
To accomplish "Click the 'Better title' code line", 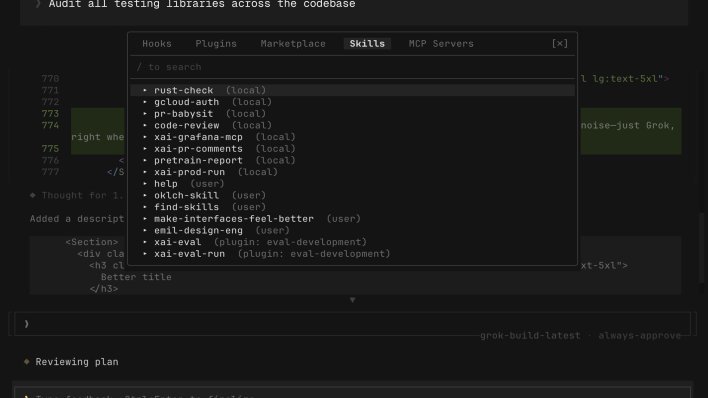I will click(136, 277).
